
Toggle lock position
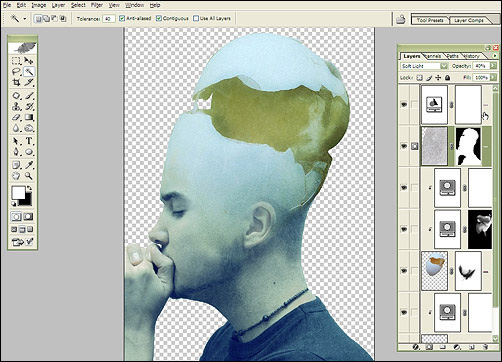click(x=438, y=78)
